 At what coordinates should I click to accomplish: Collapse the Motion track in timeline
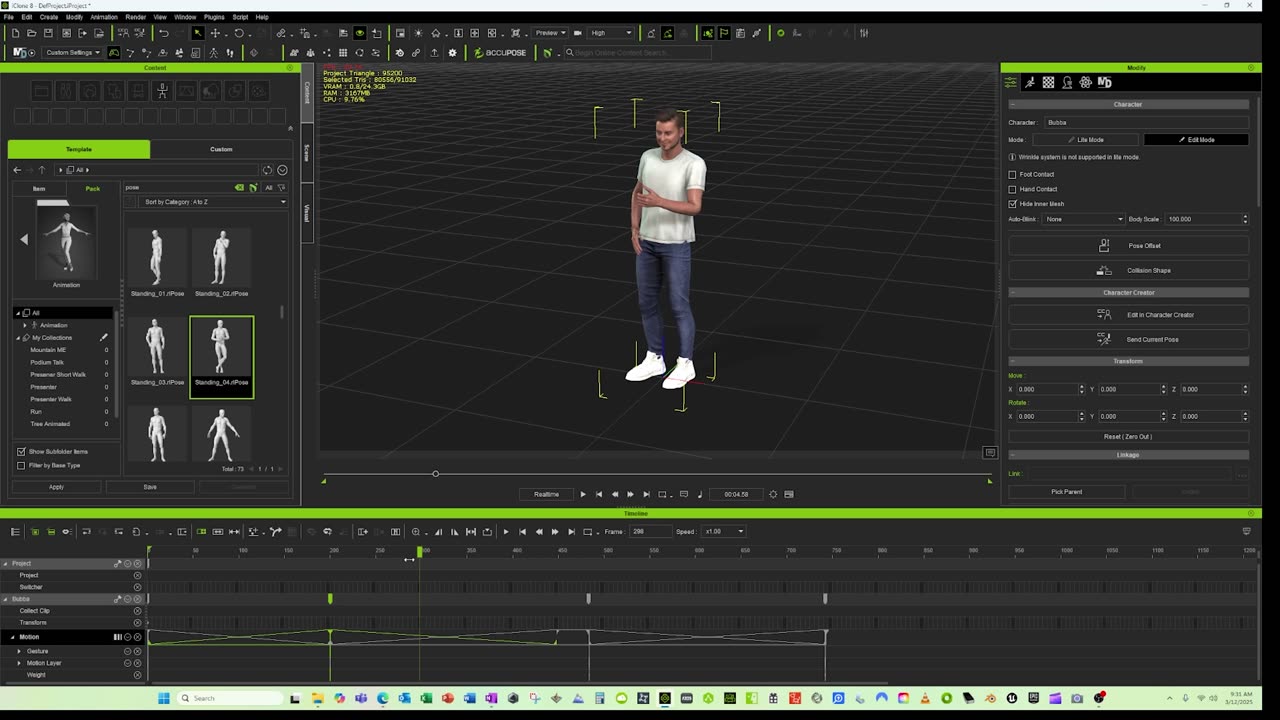13,637
